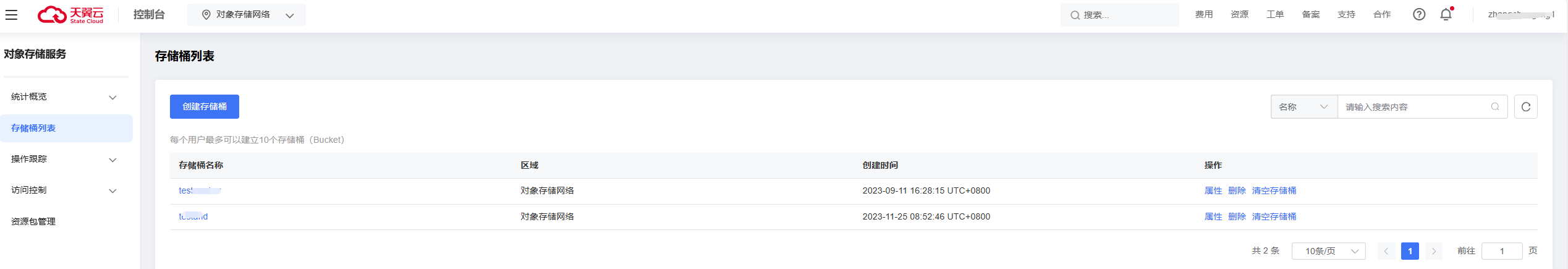
Task: Click the 创建存储桶 button
Action: pos(205,106)
